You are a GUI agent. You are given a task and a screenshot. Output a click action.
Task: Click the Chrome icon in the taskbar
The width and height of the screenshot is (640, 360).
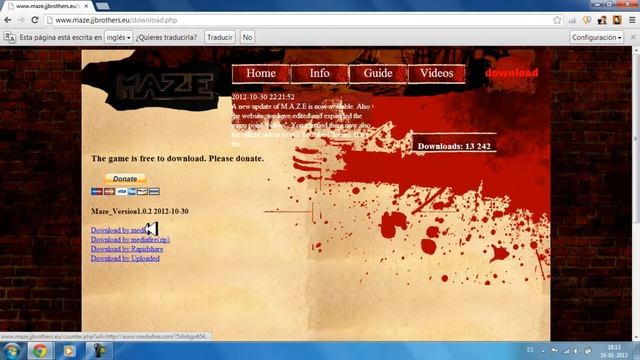[40, 351]
